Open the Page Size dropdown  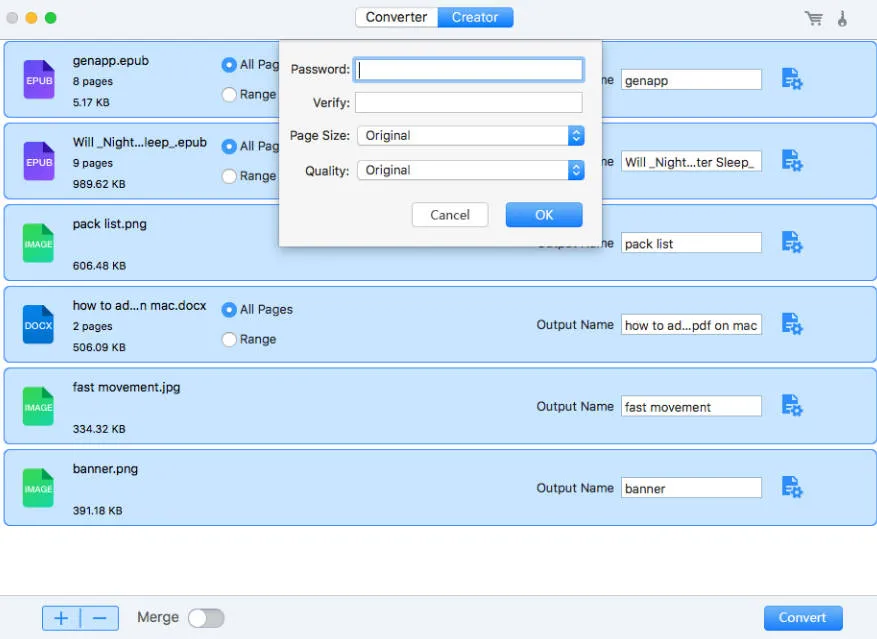point(470,135)
